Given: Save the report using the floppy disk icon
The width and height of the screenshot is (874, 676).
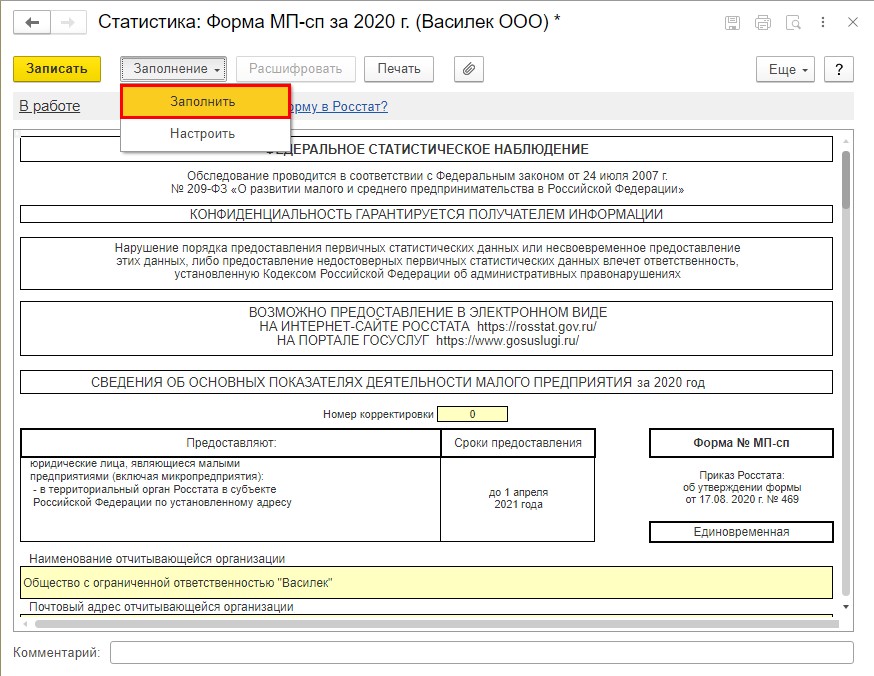Looking at the screenshot, I should [732, 23].
